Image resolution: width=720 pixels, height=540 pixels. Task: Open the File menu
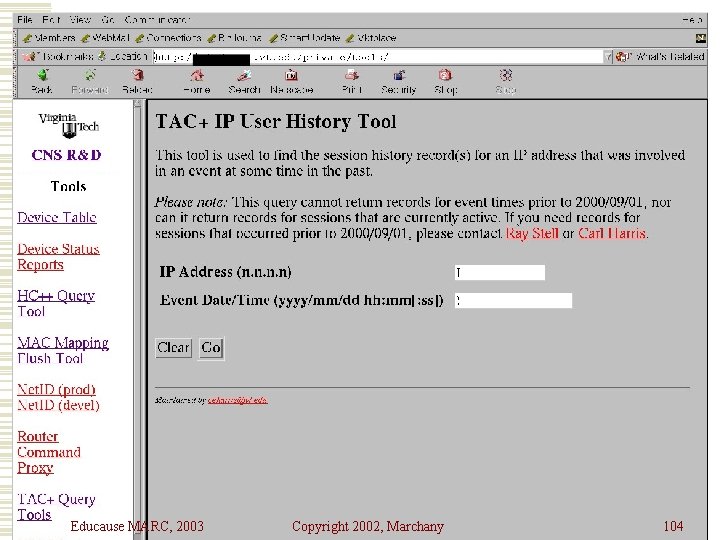pos(25,20)
